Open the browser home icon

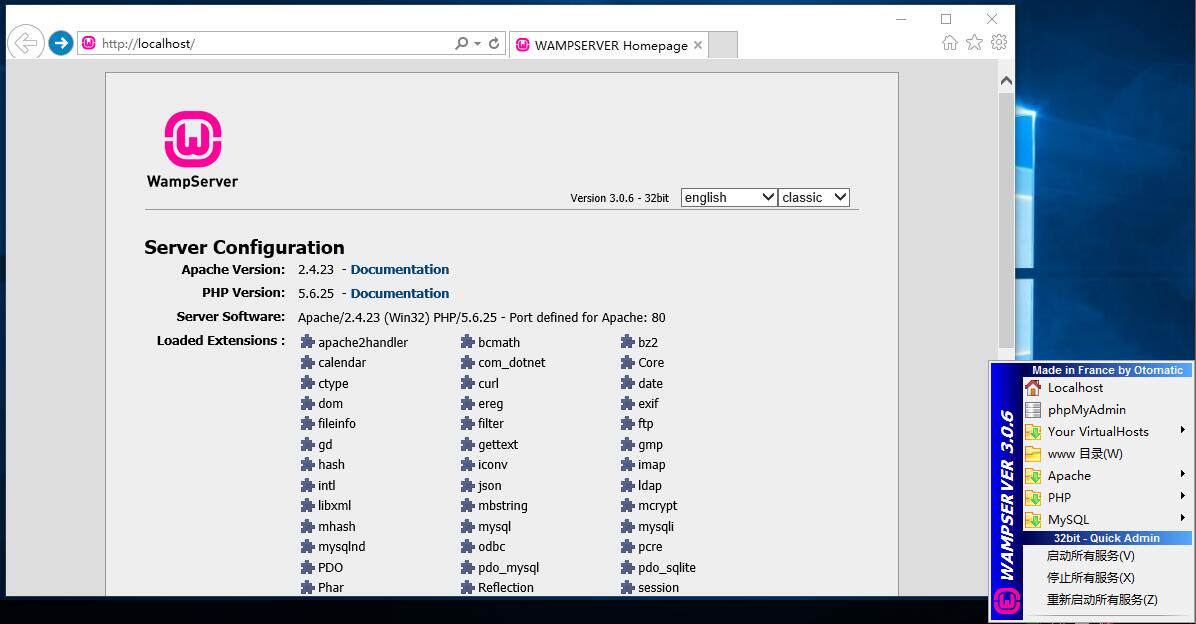point(950,43)
